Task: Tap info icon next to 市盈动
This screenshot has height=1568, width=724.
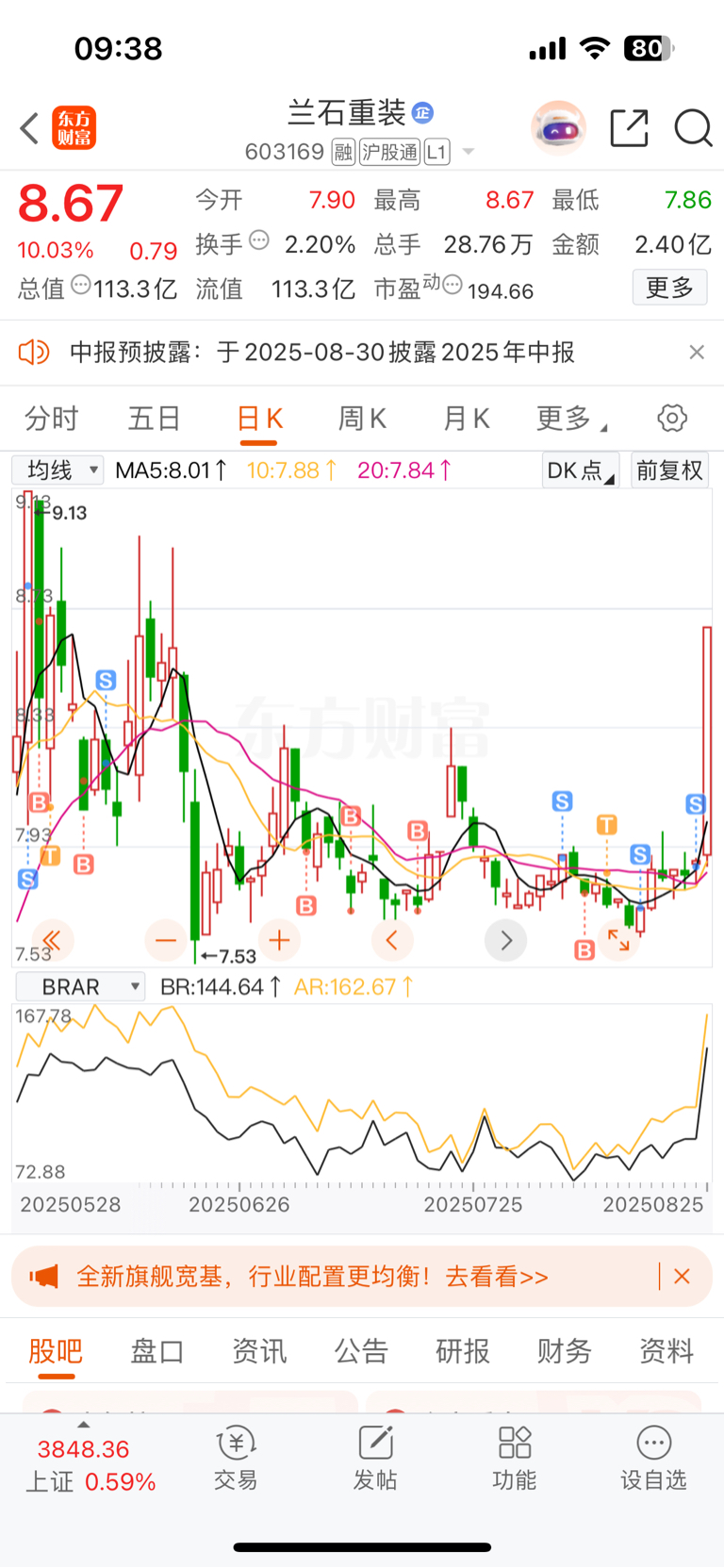Action: point(452,285)
